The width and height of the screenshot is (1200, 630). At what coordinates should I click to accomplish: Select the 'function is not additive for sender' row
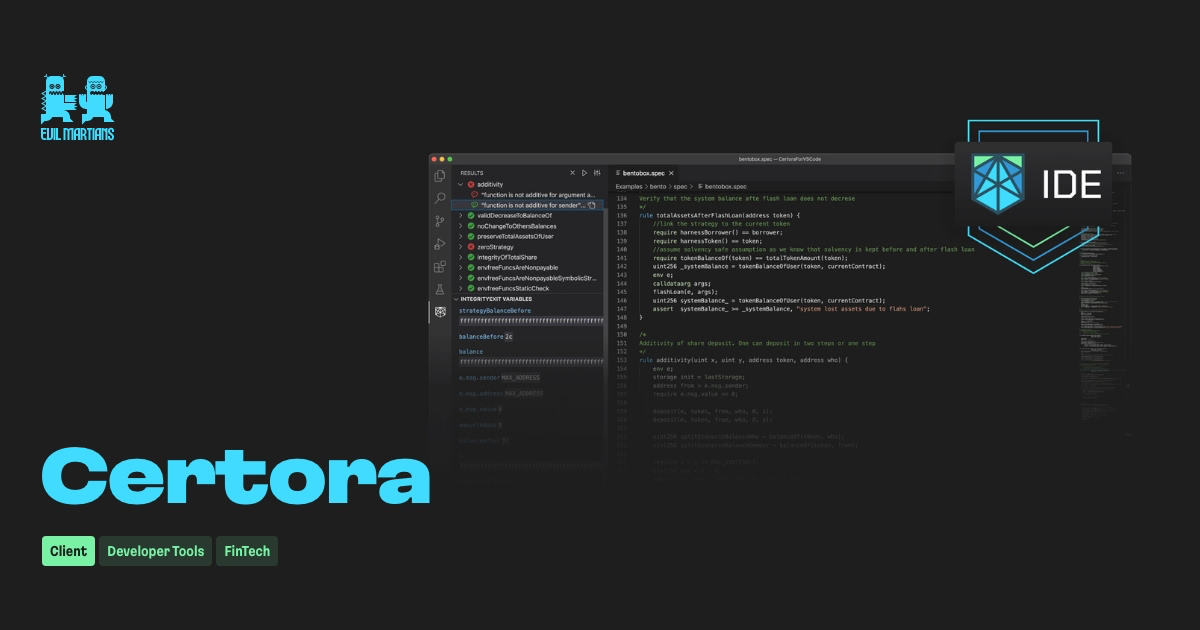[x=527, y=205]
